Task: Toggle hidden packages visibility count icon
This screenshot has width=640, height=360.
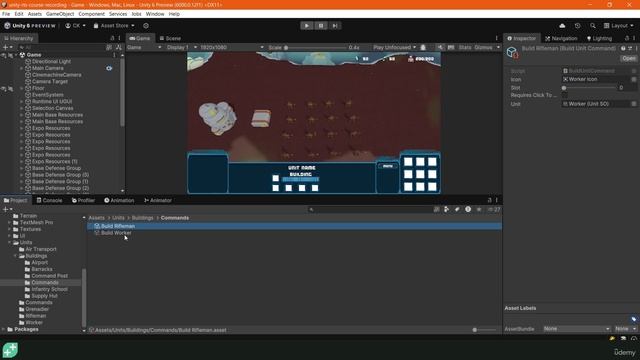Action: click(x=494, y=210)
